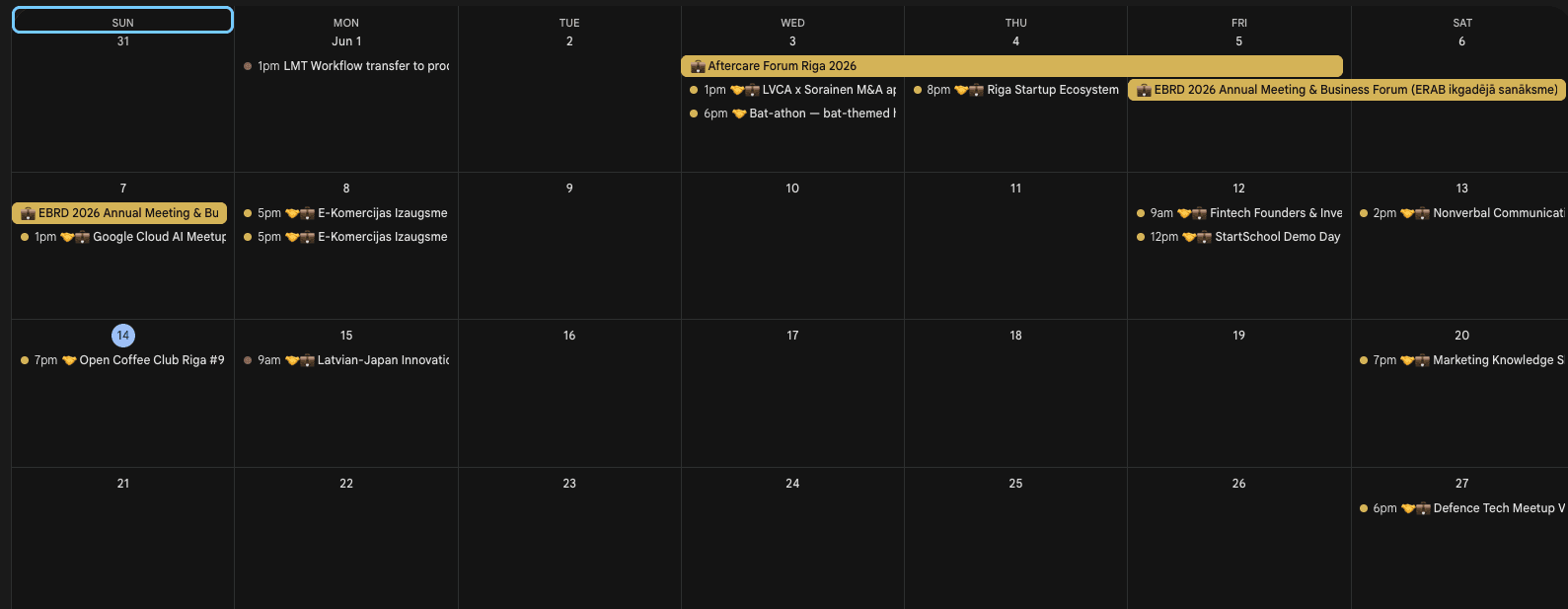Click the briefcase icon on Aftercare Forum
This screenshot has height=609, width=1568.
tap(698, 66)
